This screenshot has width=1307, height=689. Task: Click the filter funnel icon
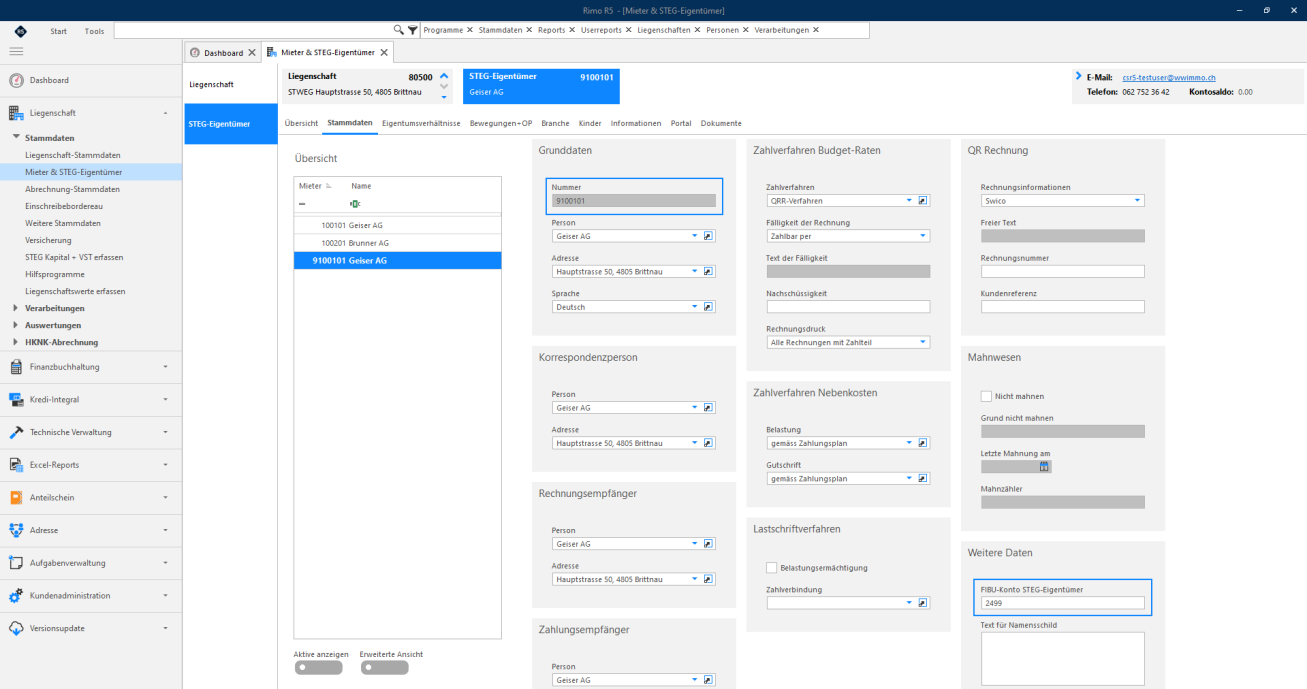412,30
